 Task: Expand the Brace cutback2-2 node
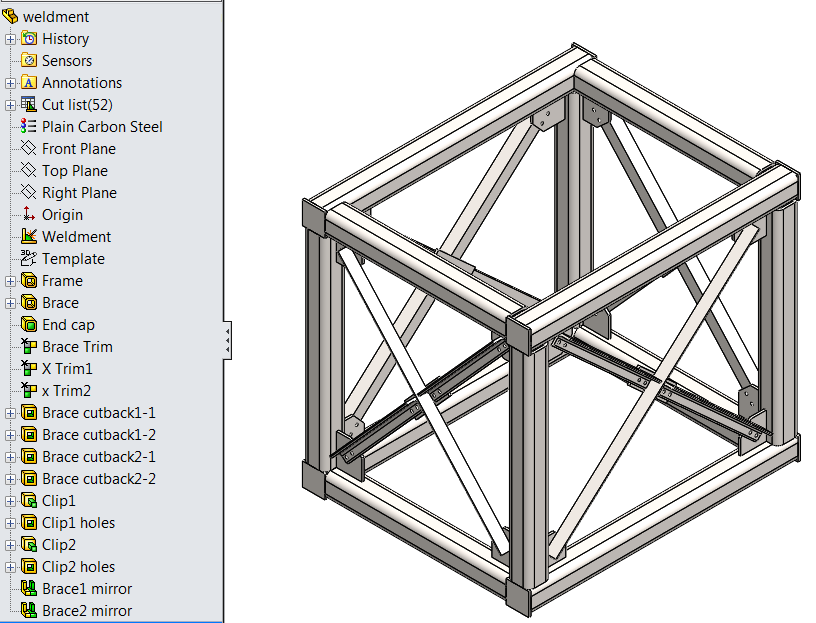click(10, 479)
